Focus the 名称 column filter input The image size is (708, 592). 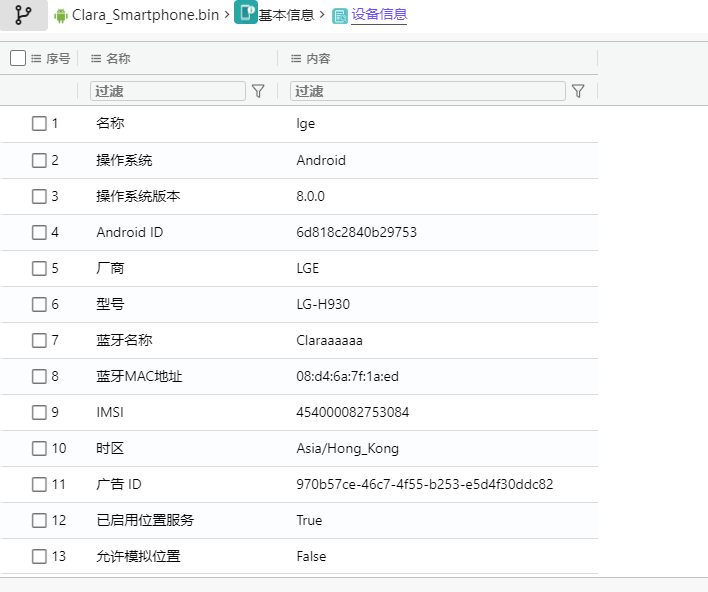[168, 91]
